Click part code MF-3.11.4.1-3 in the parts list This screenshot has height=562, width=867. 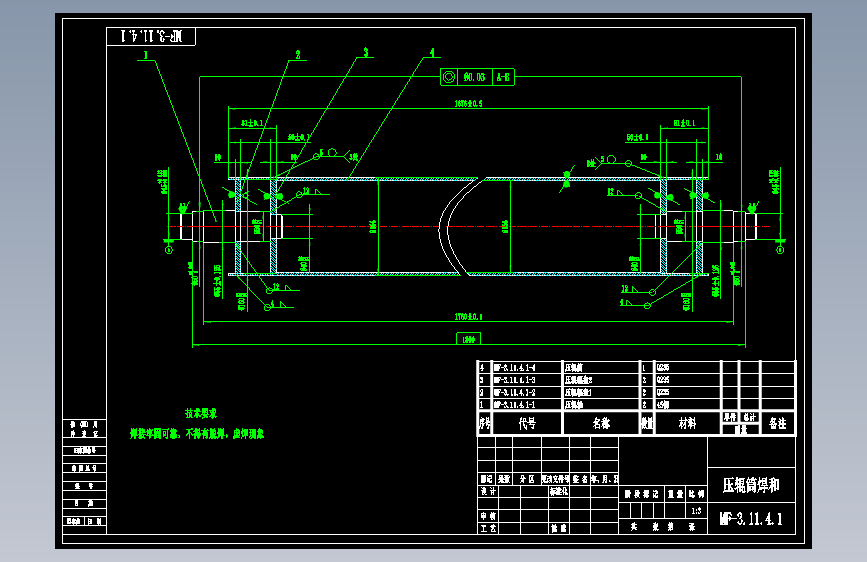(514, 380)
